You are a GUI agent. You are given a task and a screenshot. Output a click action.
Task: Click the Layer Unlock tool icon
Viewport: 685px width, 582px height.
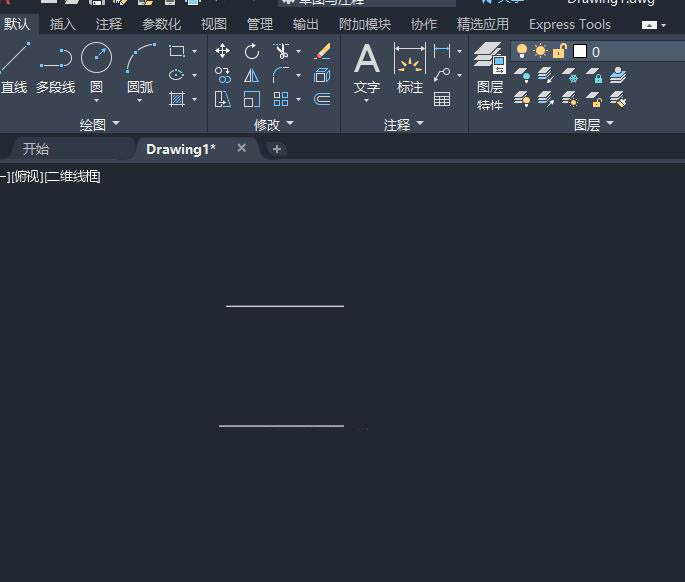coord(594,99)
